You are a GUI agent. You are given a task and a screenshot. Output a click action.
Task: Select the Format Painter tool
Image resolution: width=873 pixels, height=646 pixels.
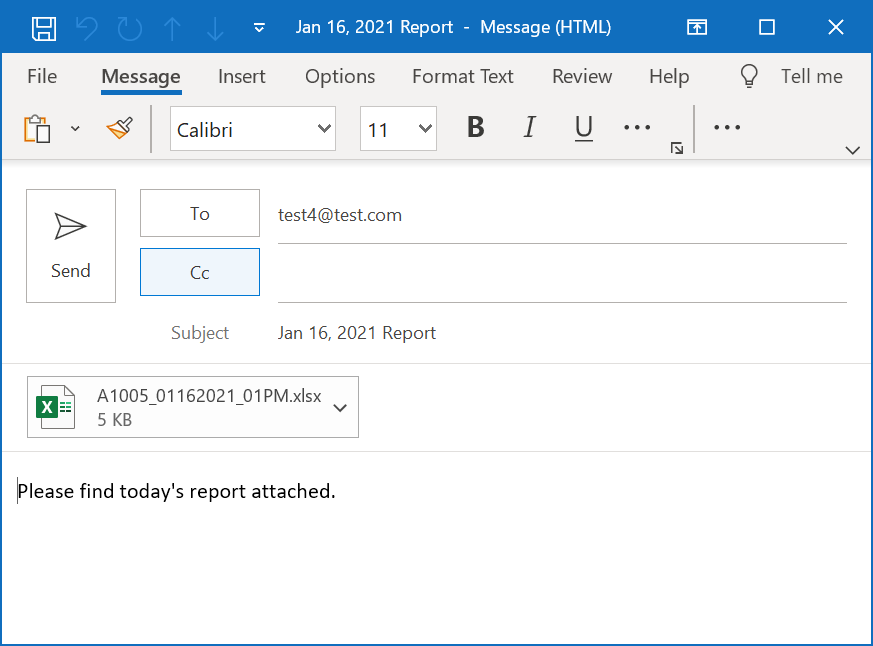click(x=119, y=128)
